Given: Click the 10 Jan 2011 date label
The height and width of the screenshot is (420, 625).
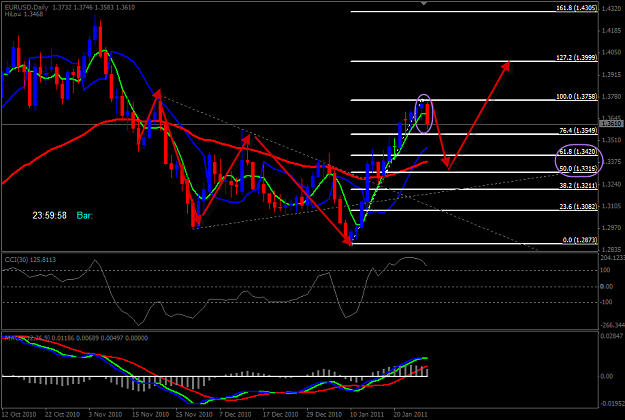Looking at the screenshot, I should pos(367,414).
